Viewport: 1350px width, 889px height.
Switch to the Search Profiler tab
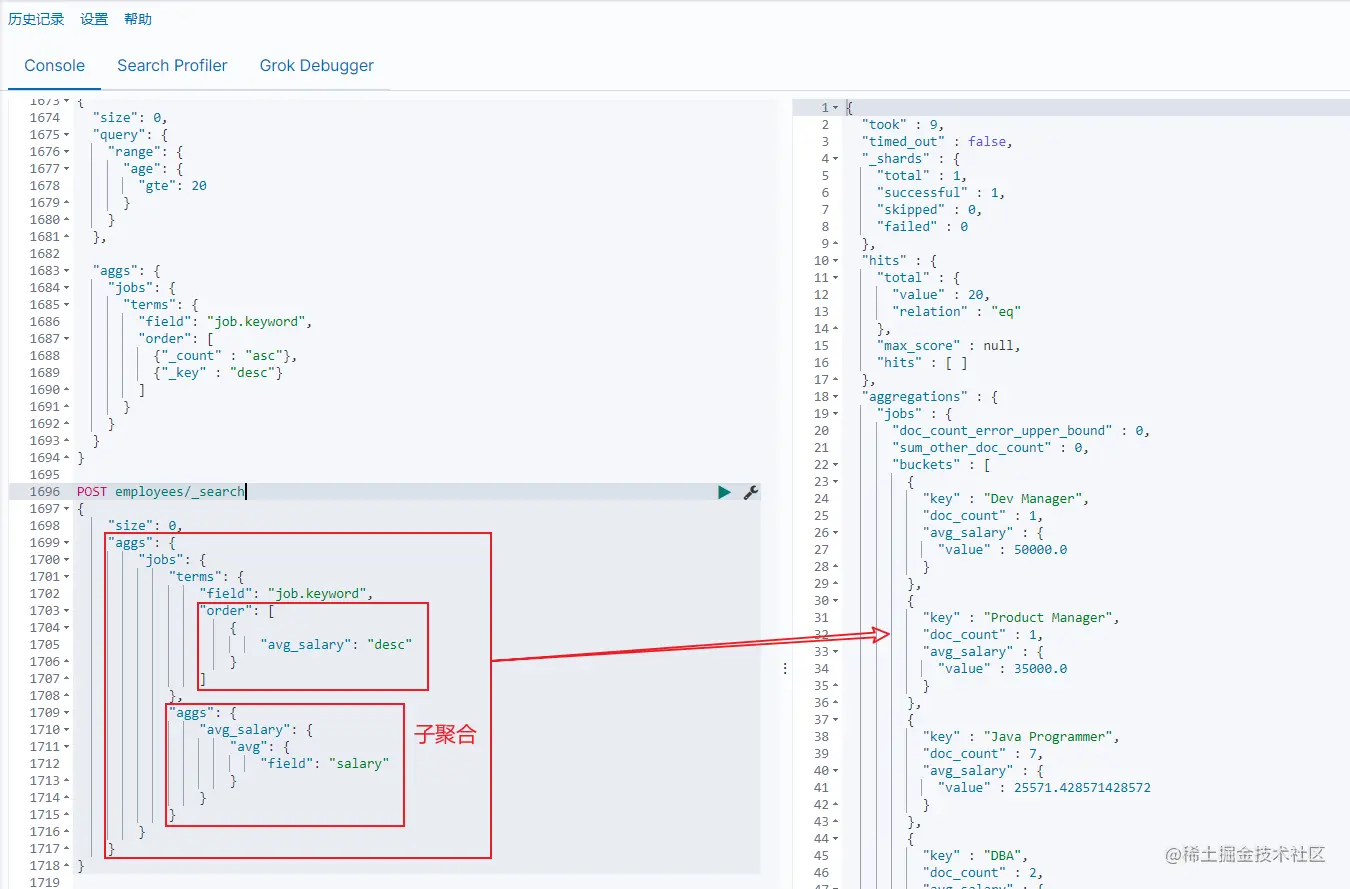pos(172,66)
